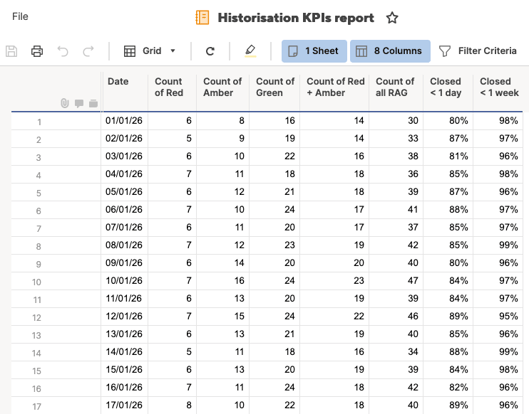
Task: Click Closed < 1 day cell in 03/01/26 row
Action: (x=448, y=156)
